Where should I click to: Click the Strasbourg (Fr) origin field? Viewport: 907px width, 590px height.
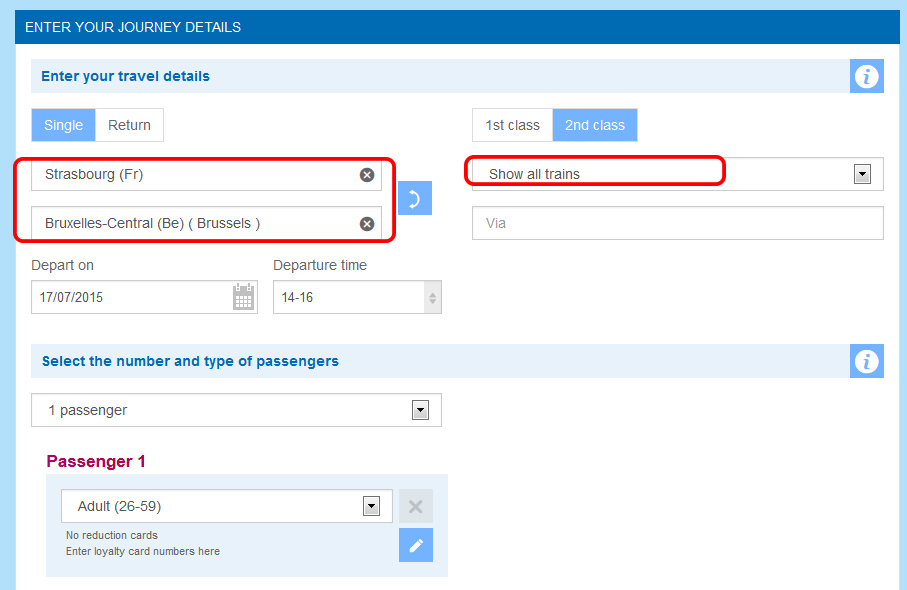206,175
